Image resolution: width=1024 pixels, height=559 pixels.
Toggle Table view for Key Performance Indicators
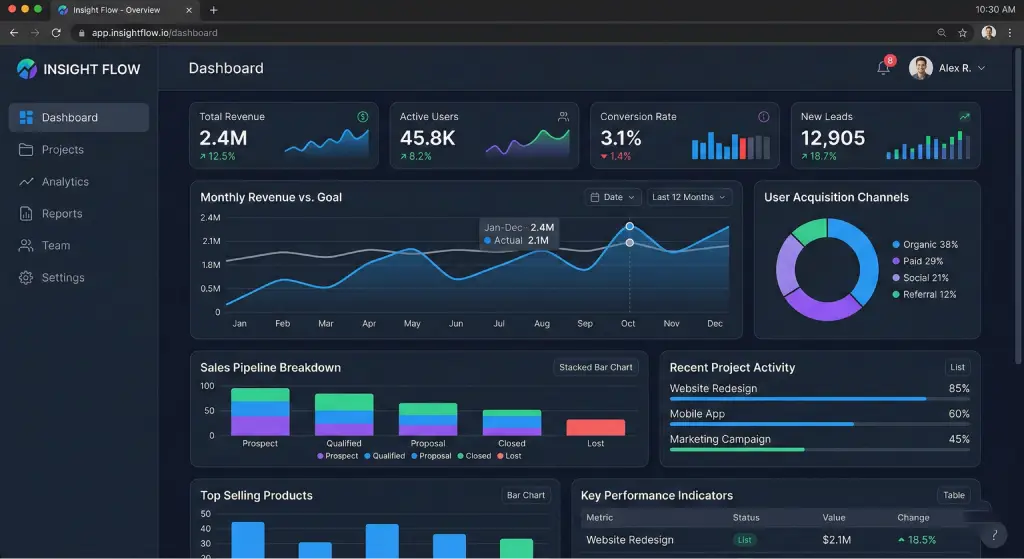(x=953, y=495)
